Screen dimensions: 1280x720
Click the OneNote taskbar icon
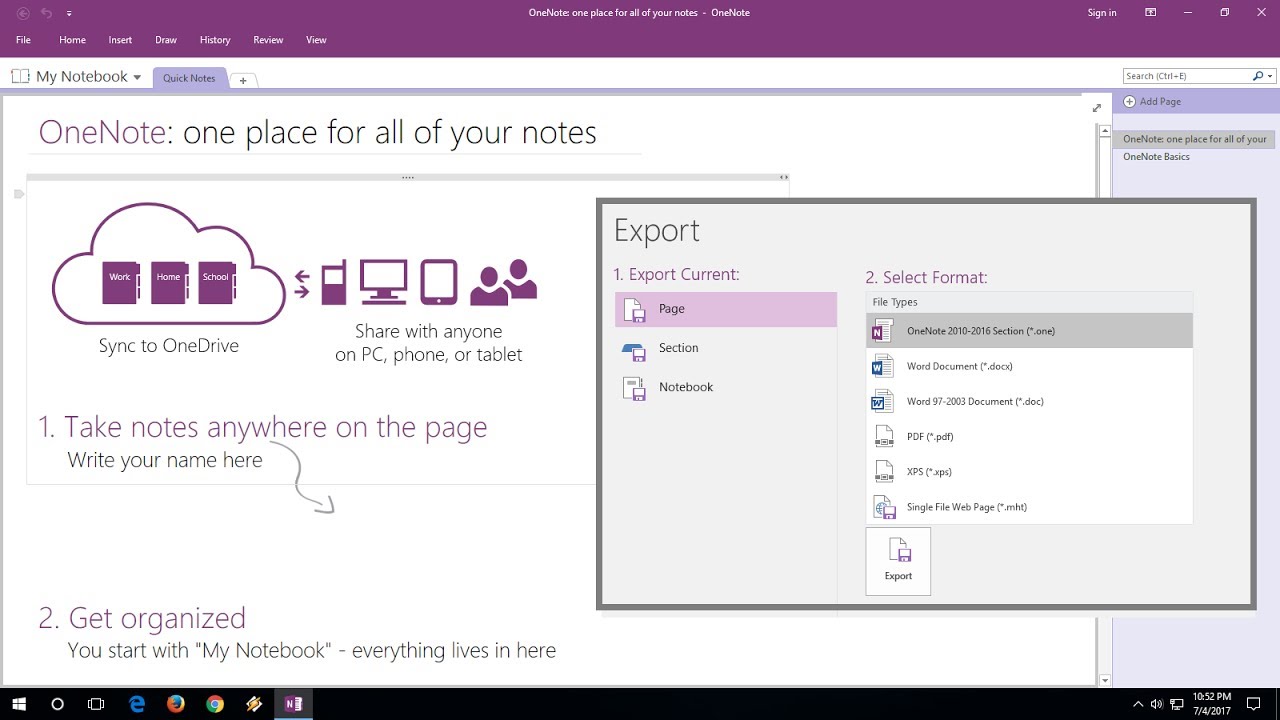[x=293, y=704]
